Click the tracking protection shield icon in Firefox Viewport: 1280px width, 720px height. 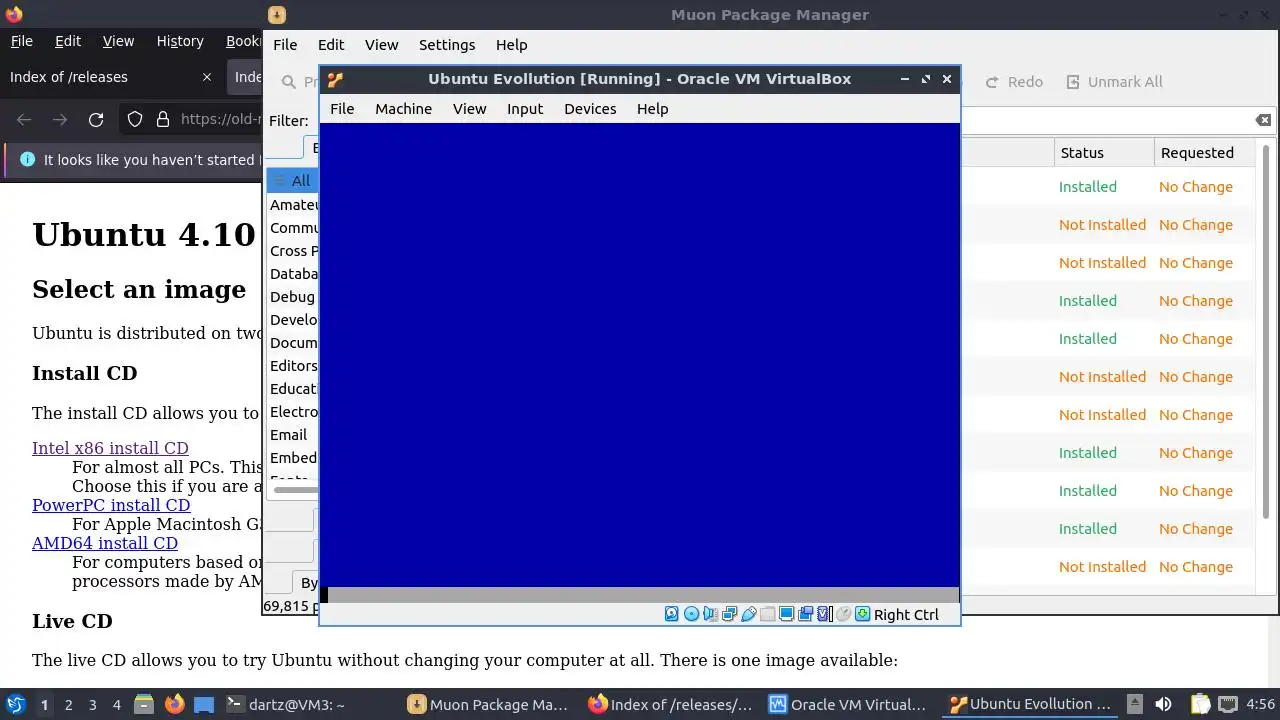(x=135, y=120)
